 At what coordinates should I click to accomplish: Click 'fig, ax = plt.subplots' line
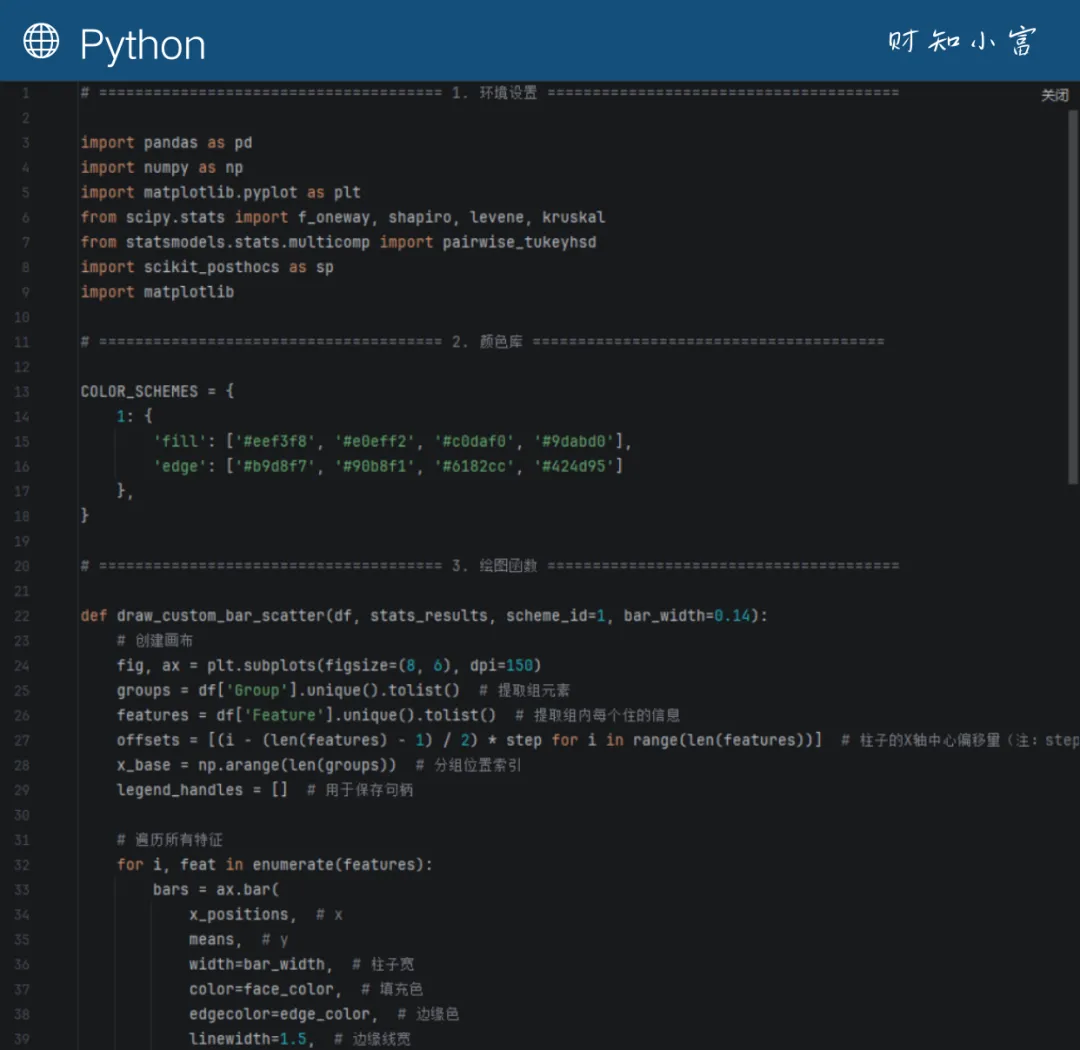point(329,666)
